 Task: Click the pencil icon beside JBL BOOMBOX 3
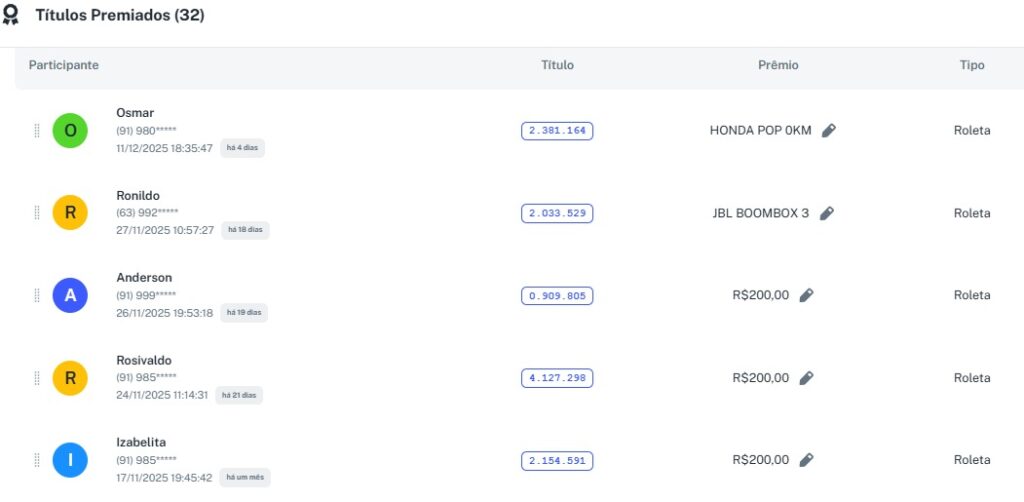[826, 213]
